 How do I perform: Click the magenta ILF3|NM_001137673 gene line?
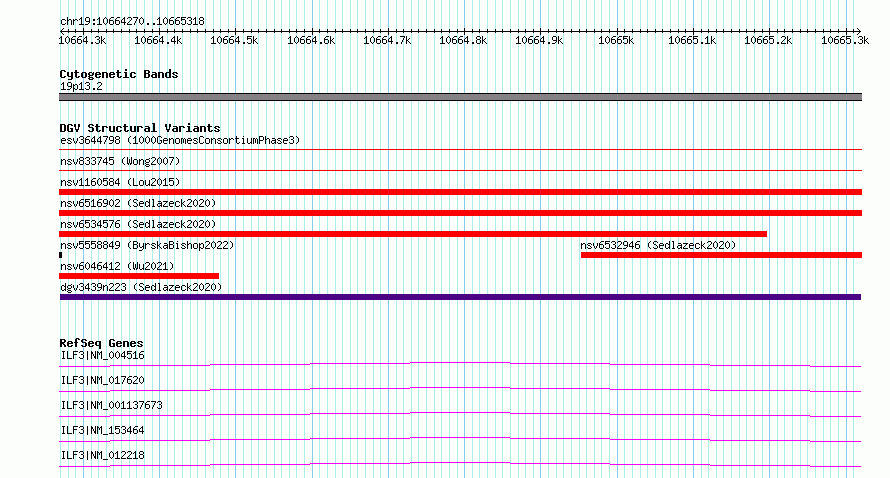[460, 414]
